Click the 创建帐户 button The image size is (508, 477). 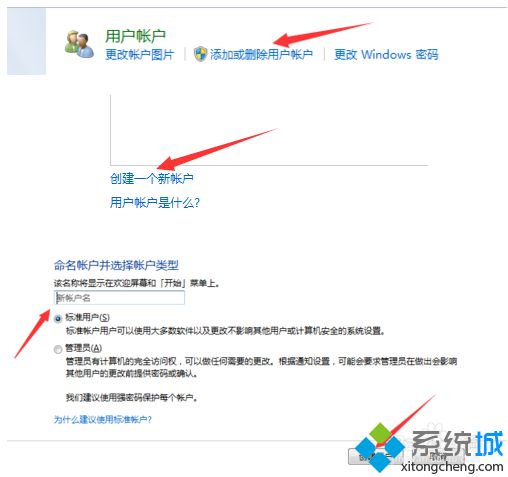click(x=376, y=456)
